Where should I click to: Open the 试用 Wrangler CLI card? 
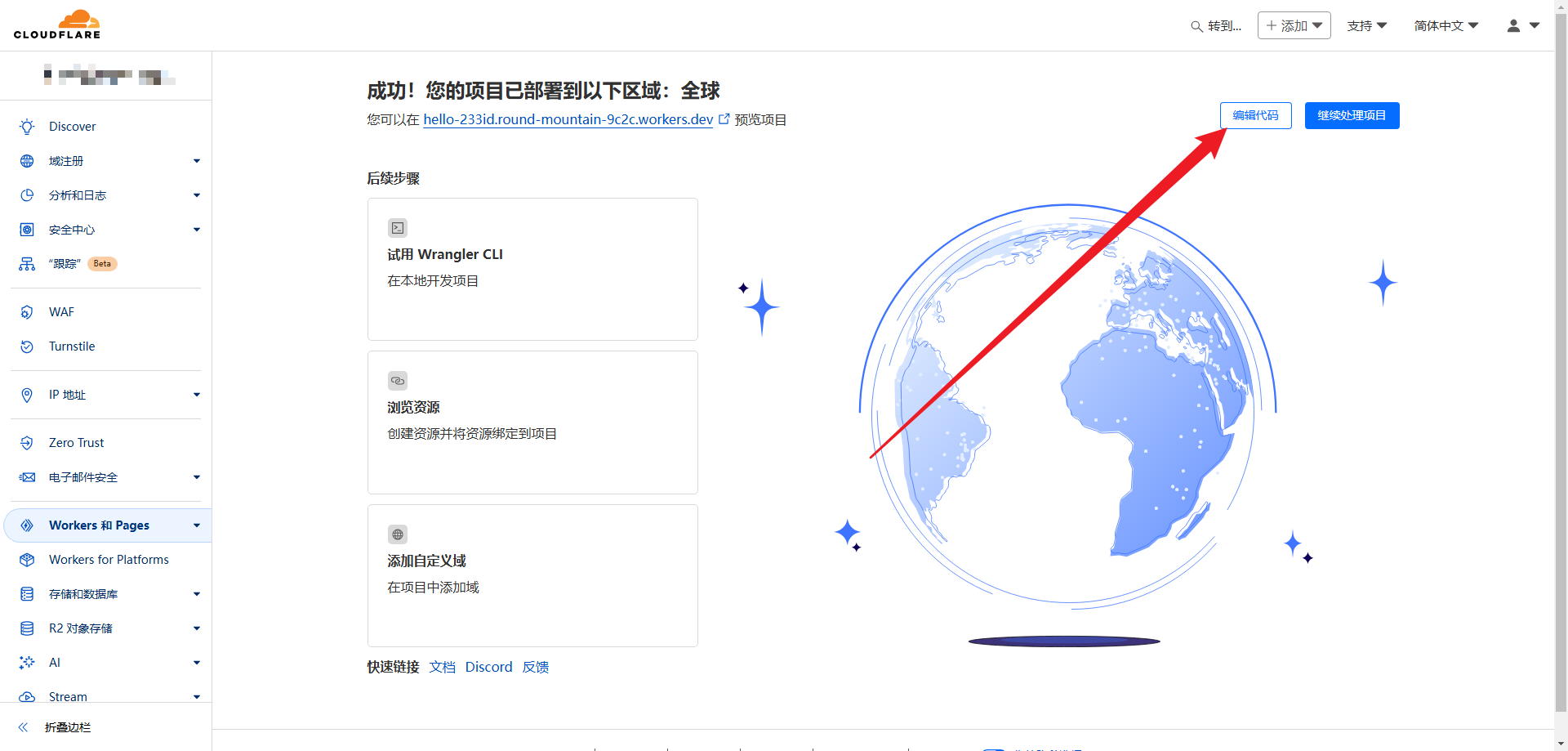click(x=532, y=269)
